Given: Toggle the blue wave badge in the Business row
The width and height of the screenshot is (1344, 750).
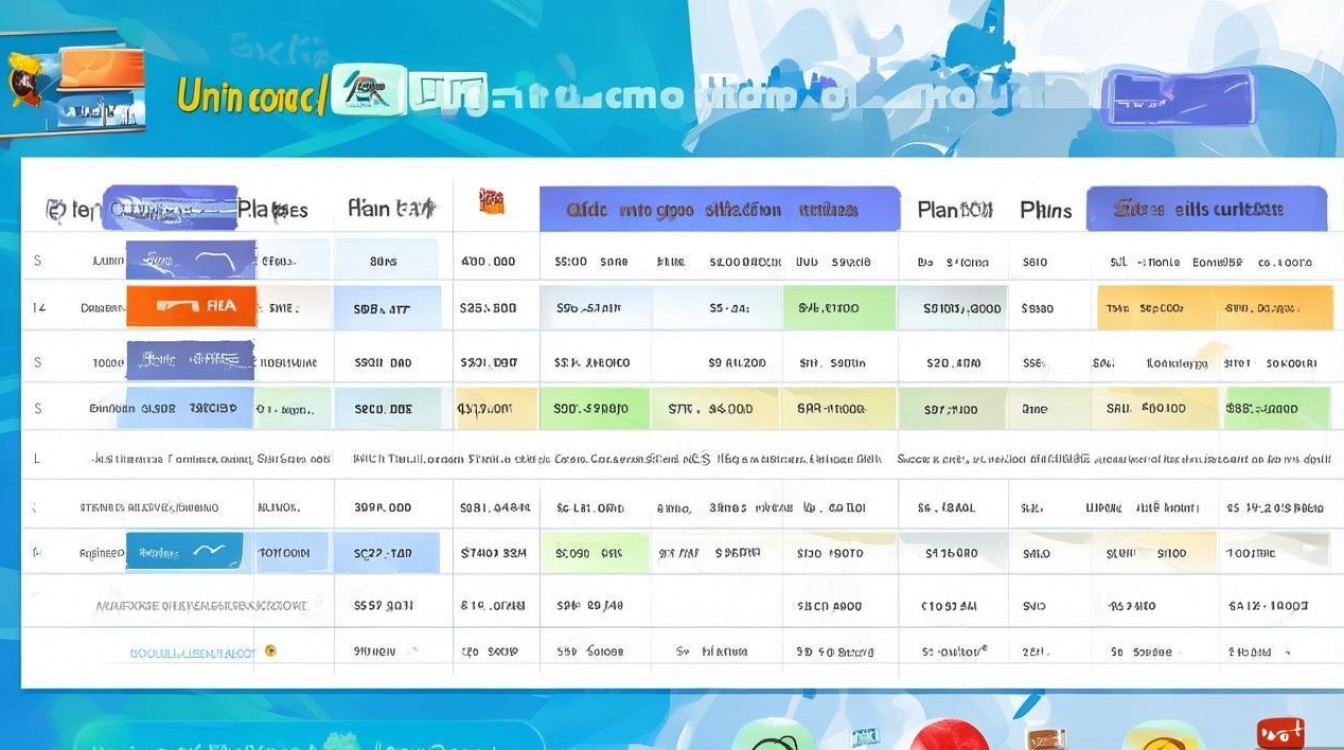Looking at the screenshot, I should coord(185,551).
